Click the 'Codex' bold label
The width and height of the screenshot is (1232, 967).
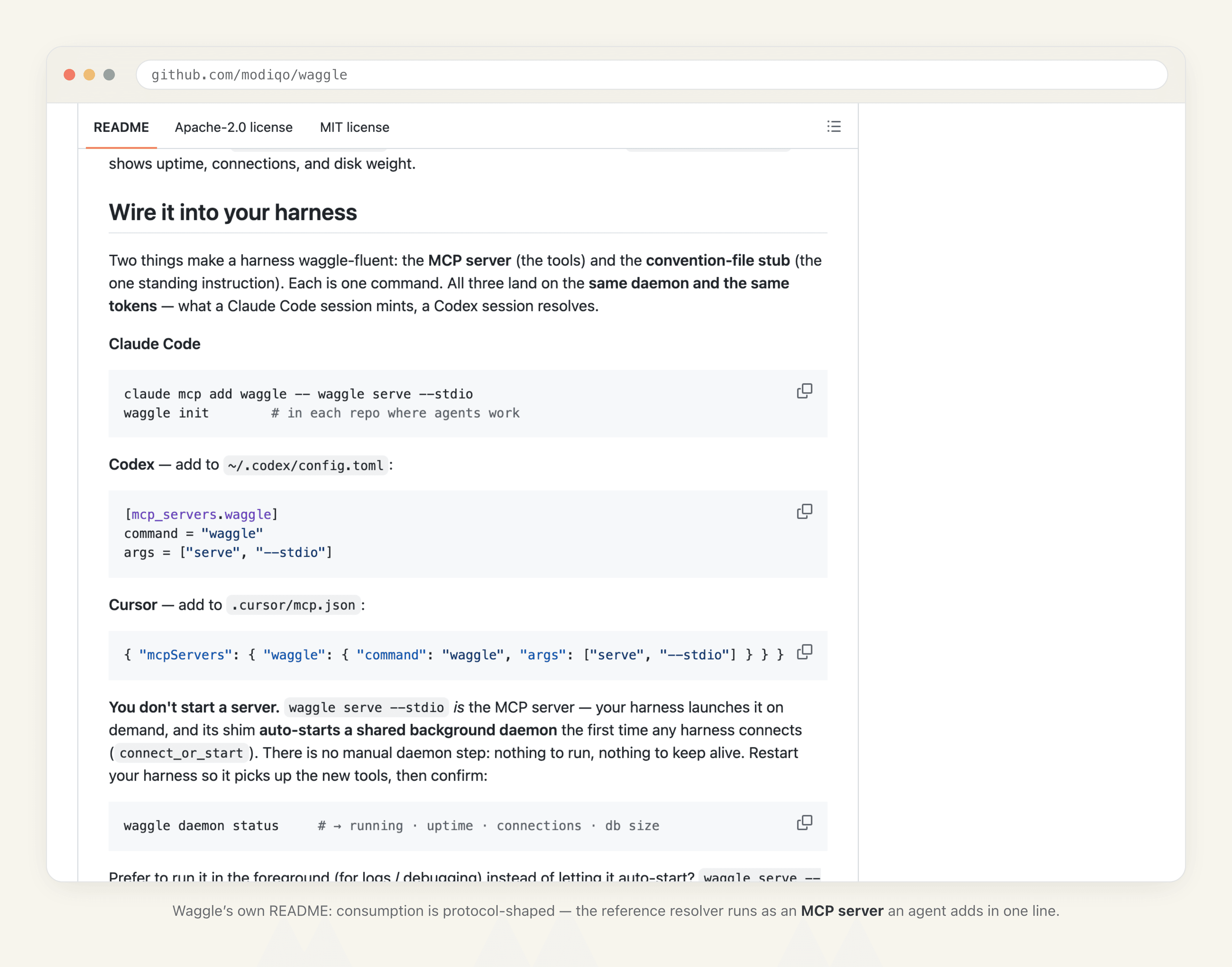point(131,464)
